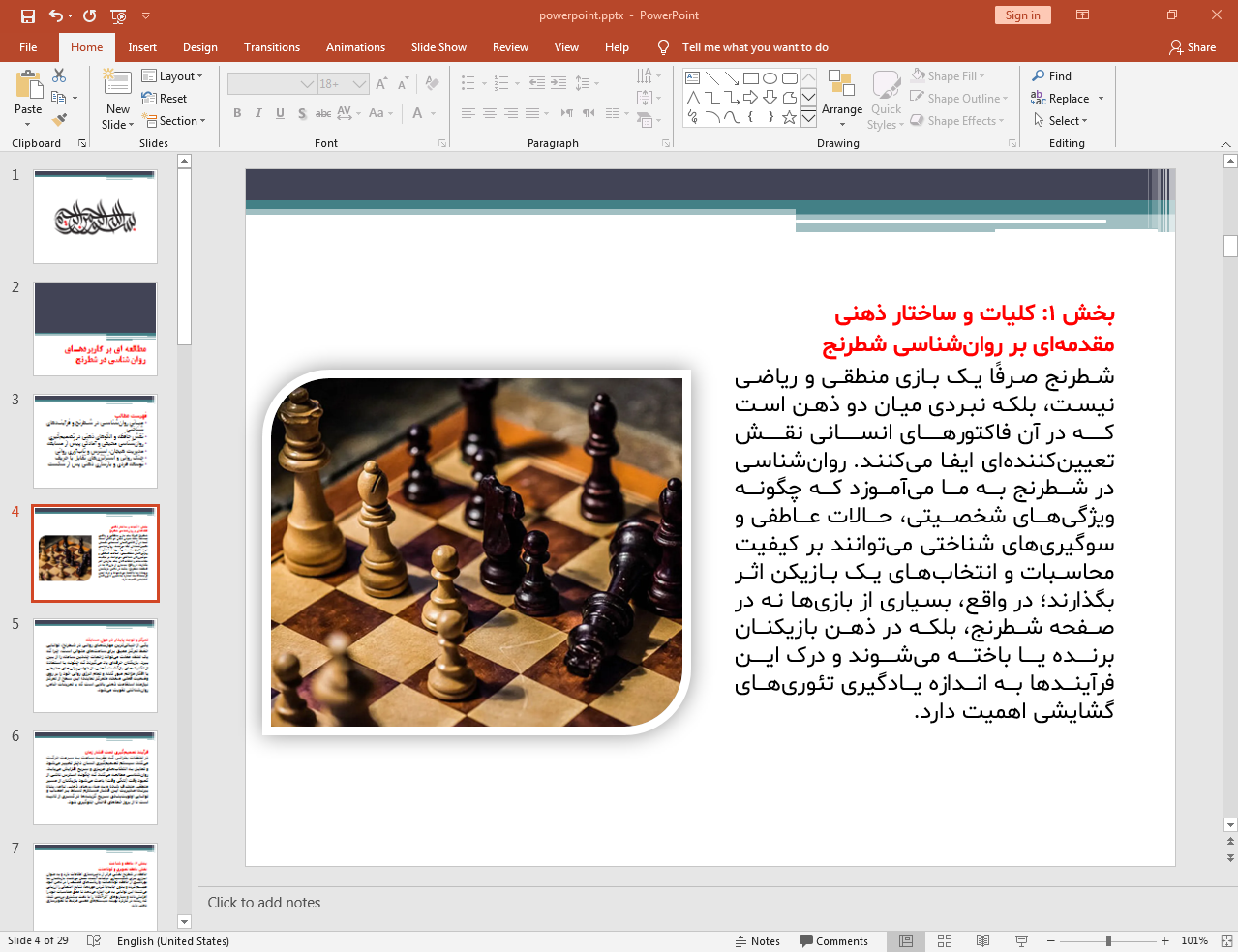Open the Section dropdown menu

pos(174,121)
